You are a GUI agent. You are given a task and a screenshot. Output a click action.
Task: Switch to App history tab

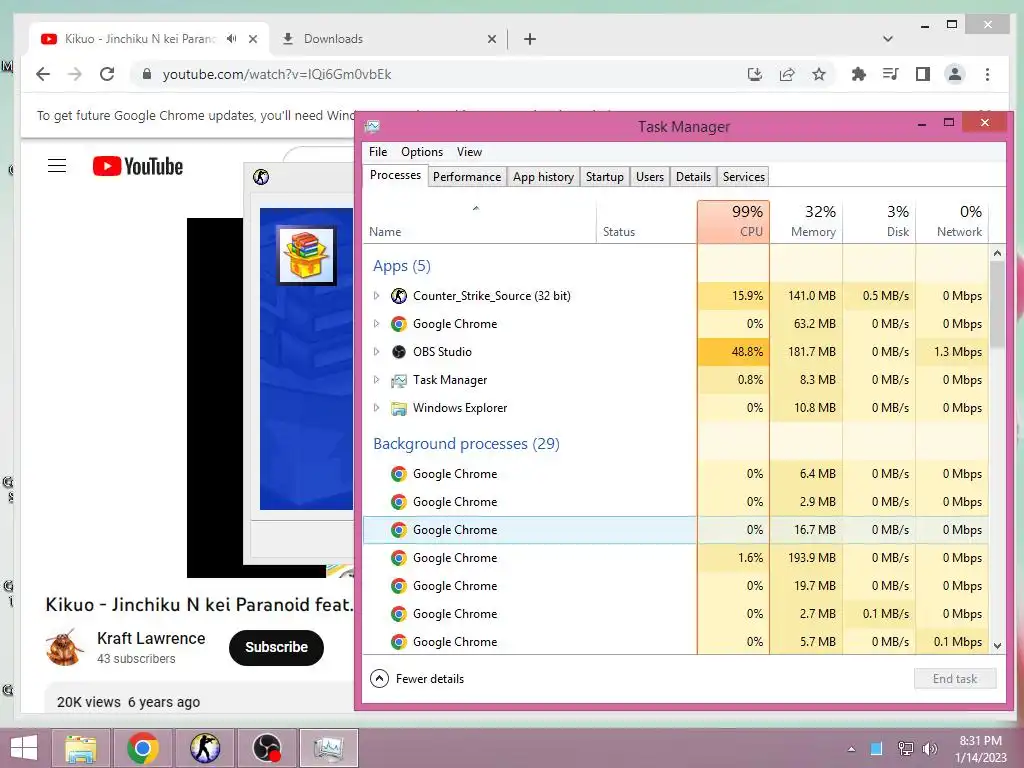543,177
